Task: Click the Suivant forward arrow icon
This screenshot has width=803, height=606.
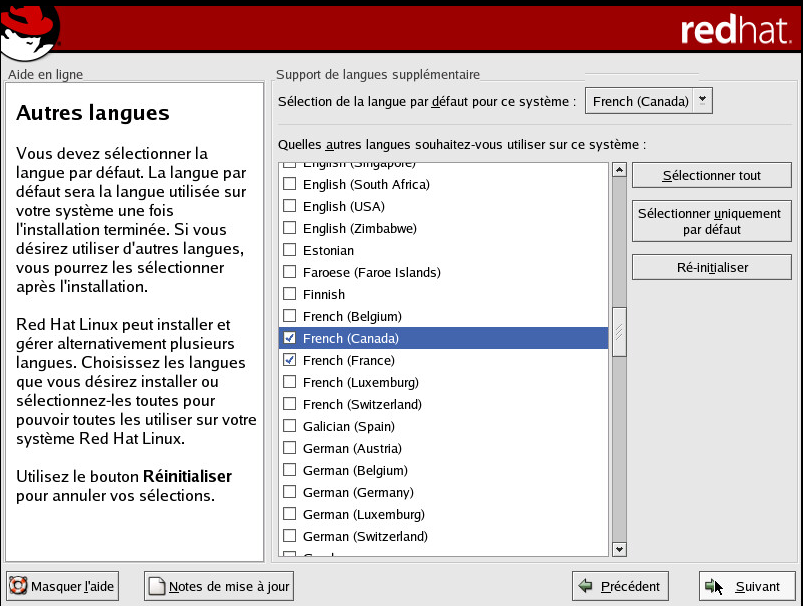Action: (713, 586)
